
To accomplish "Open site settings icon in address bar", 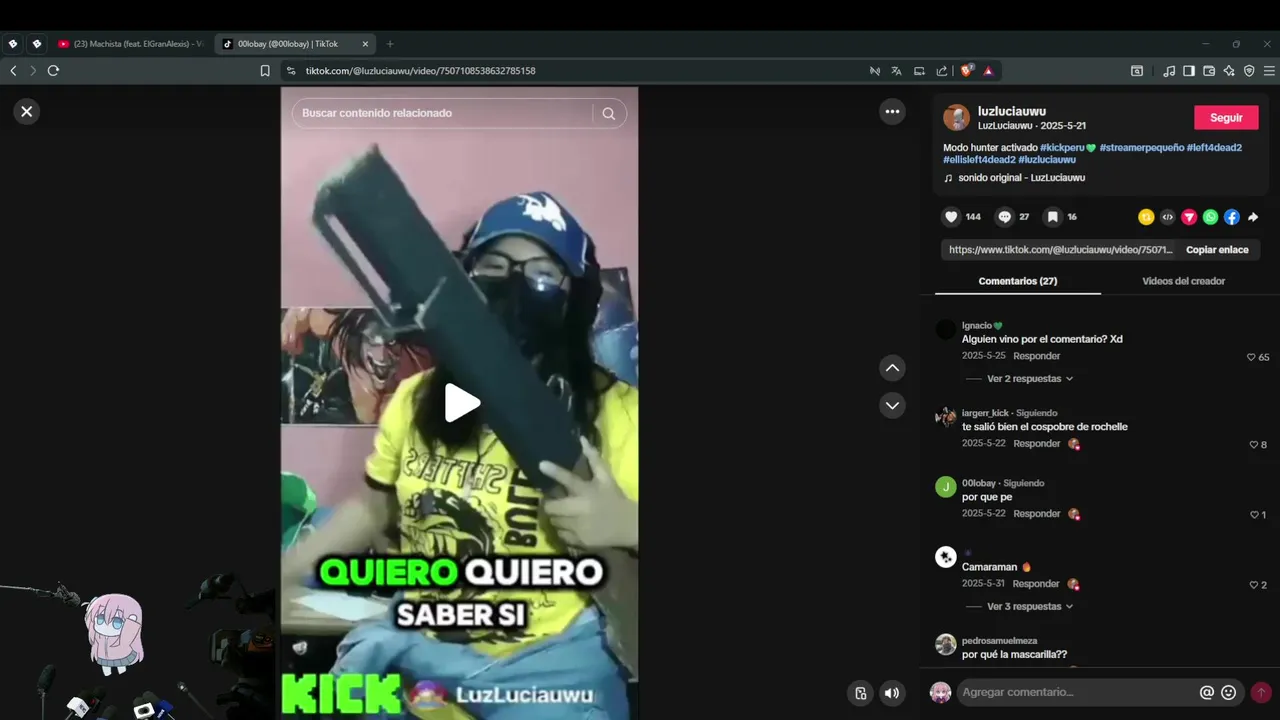I will [291, 71].
